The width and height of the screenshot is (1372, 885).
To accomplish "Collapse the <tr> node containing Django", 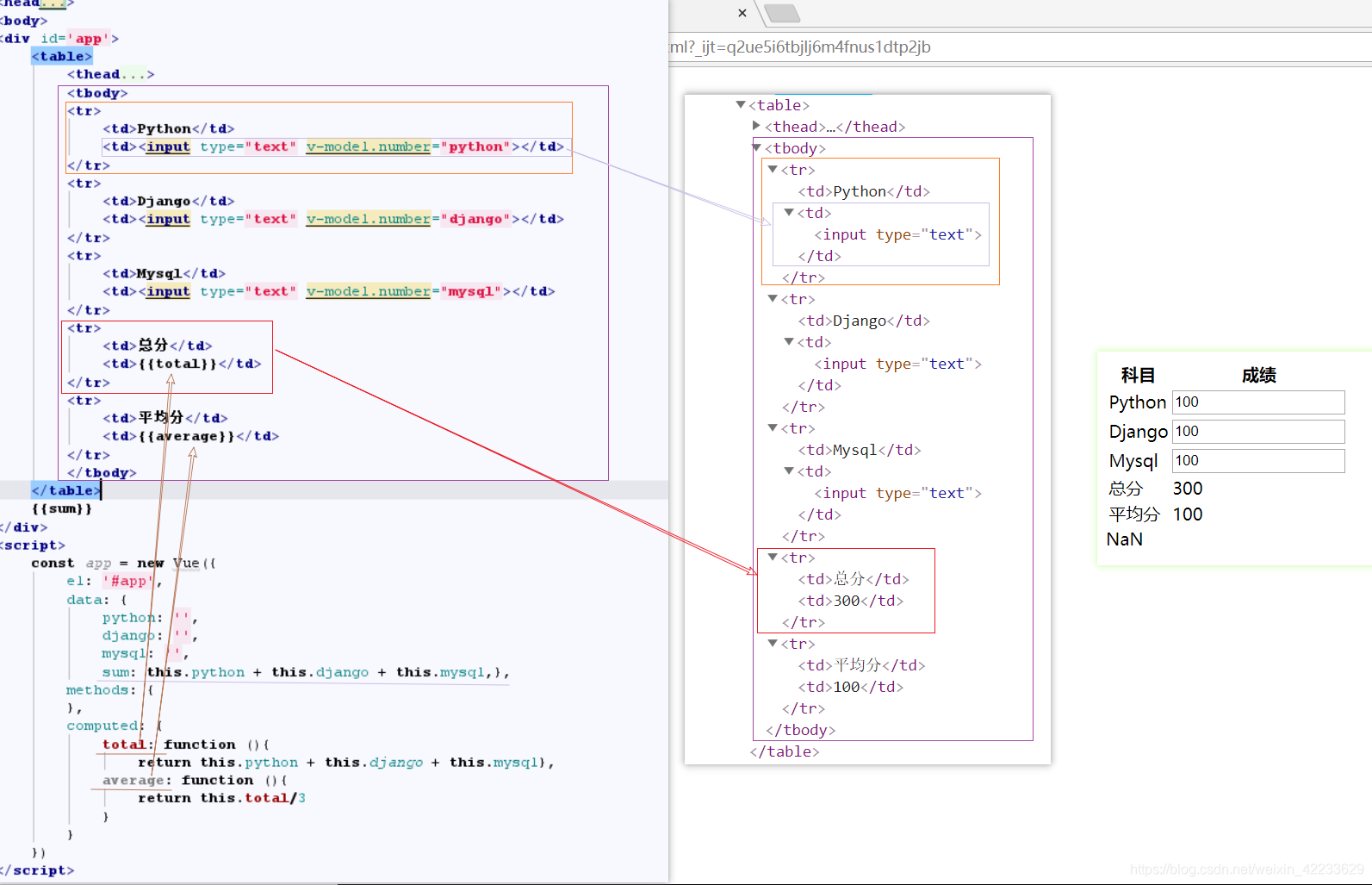I will coord(773,298).
